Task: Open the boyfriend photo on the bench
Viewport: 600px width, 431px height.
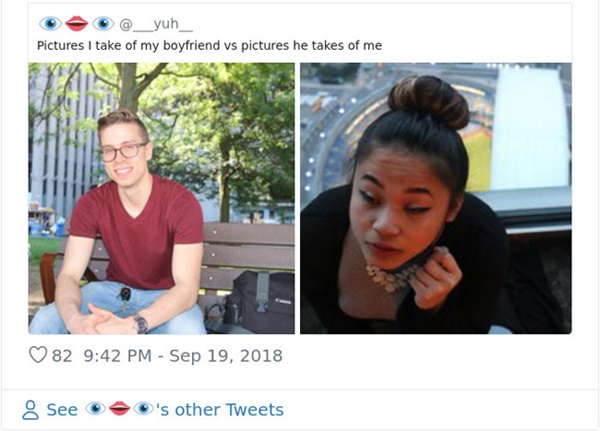Action: 161,198
